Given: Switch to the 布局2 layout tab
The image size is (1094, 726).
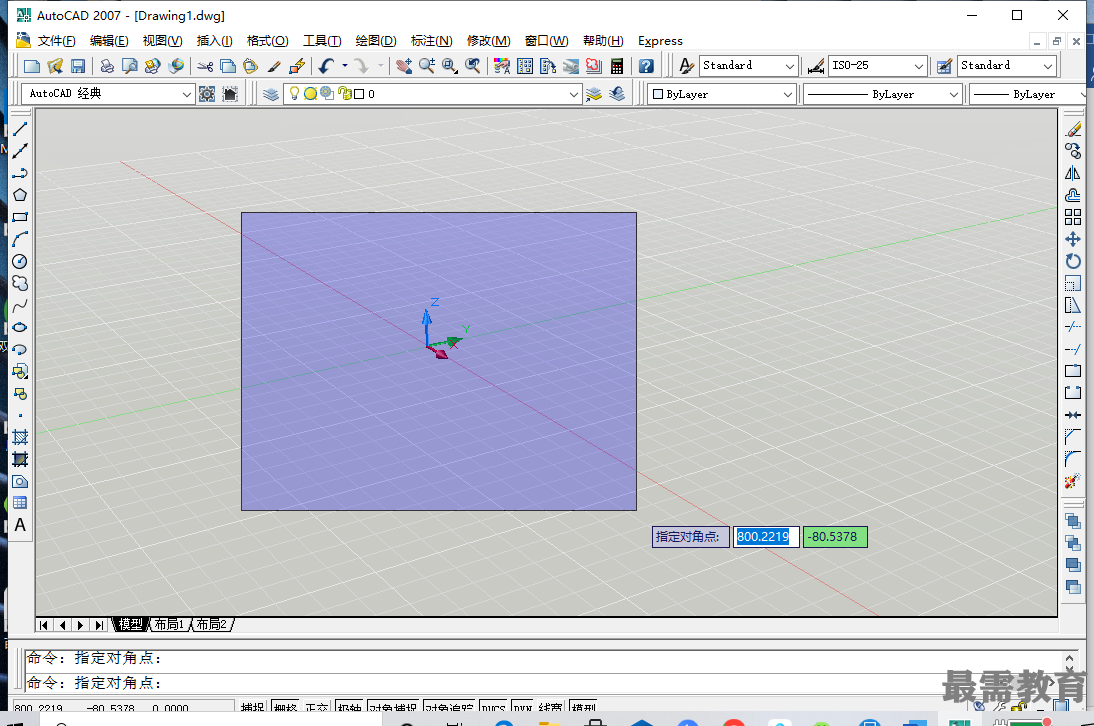Looking at the screenshot, I should click(211, 624).
